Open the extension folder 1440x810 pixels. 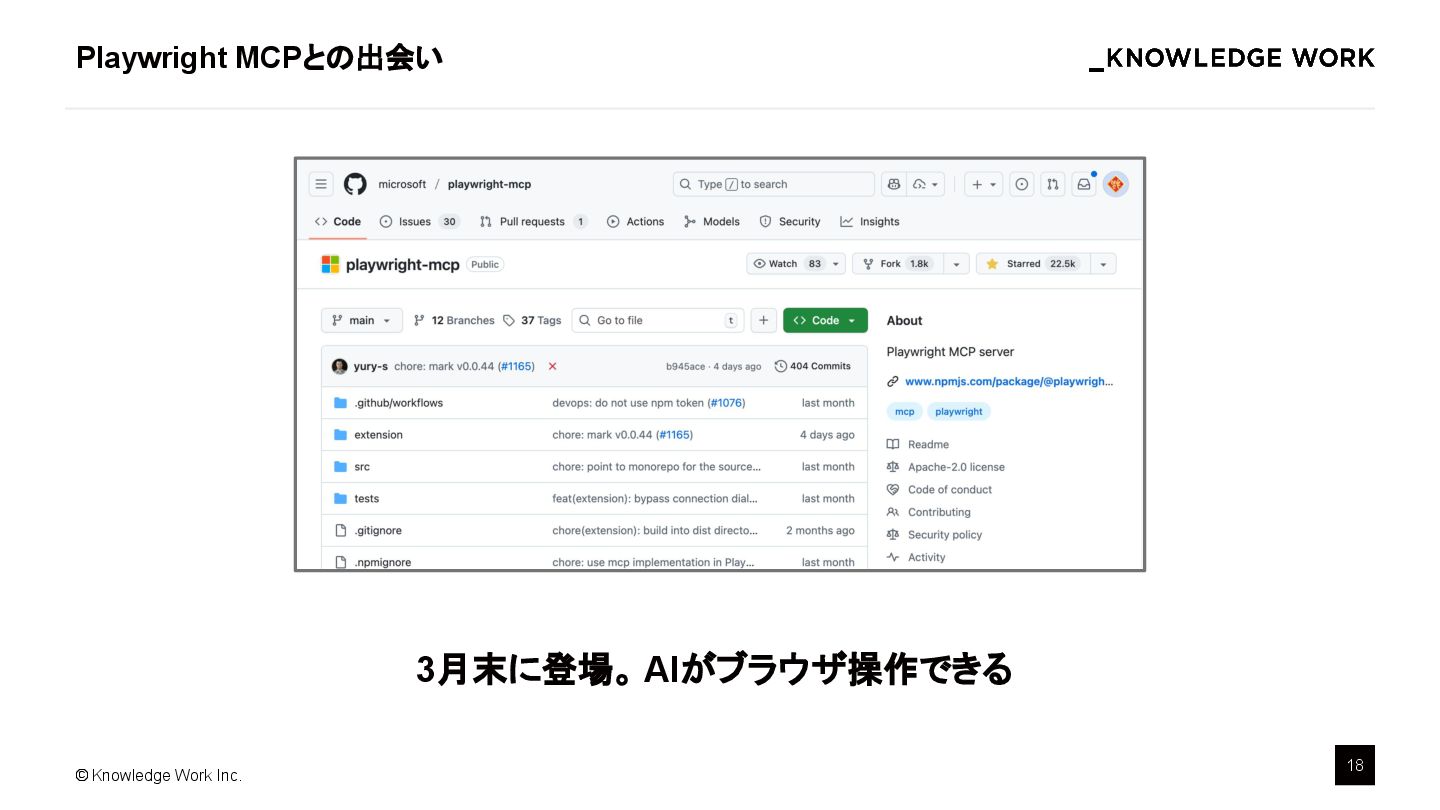(x=378, y=435)
